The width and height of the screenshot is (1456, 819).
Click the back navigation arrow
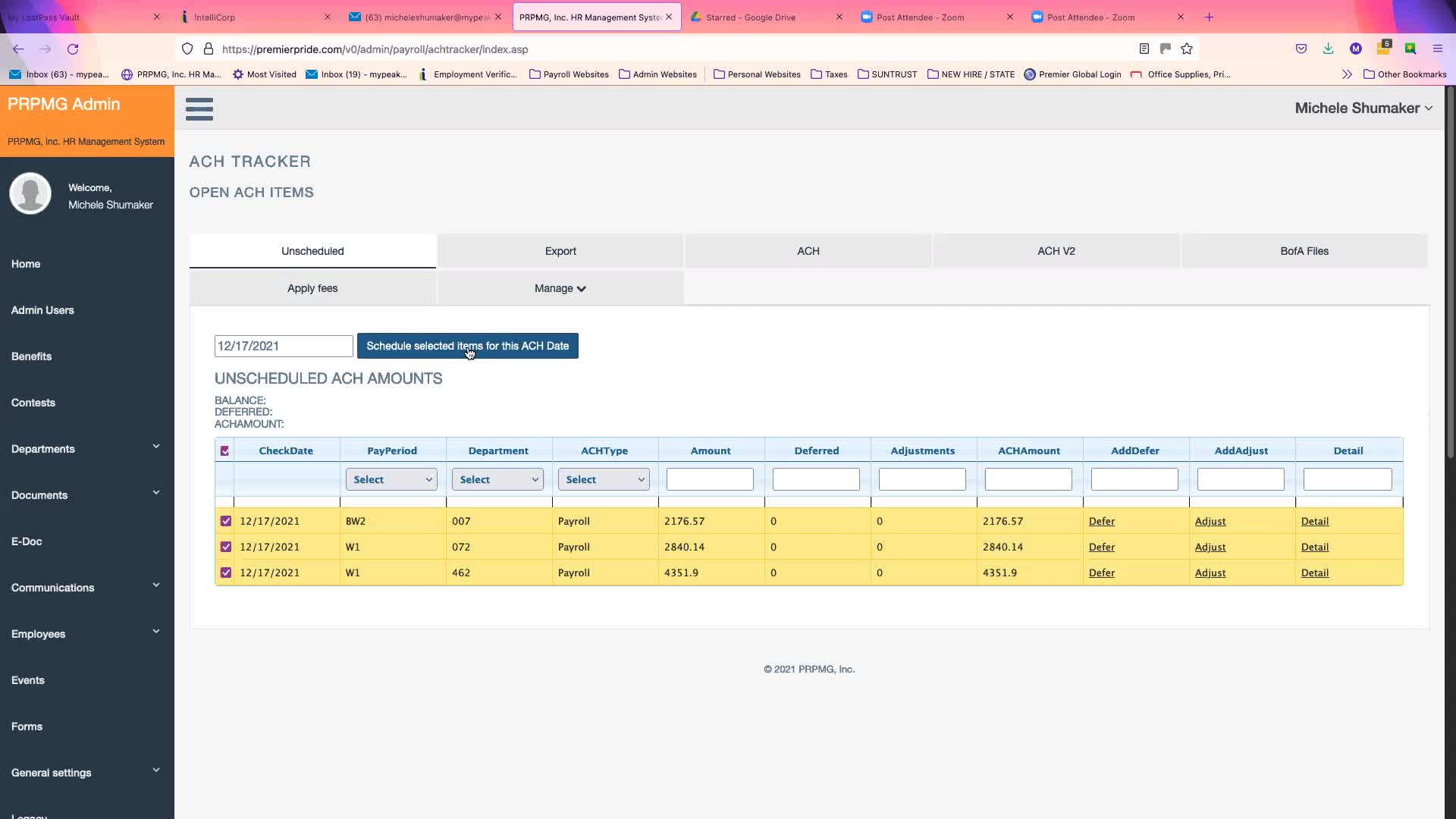(x=18, y=49)
